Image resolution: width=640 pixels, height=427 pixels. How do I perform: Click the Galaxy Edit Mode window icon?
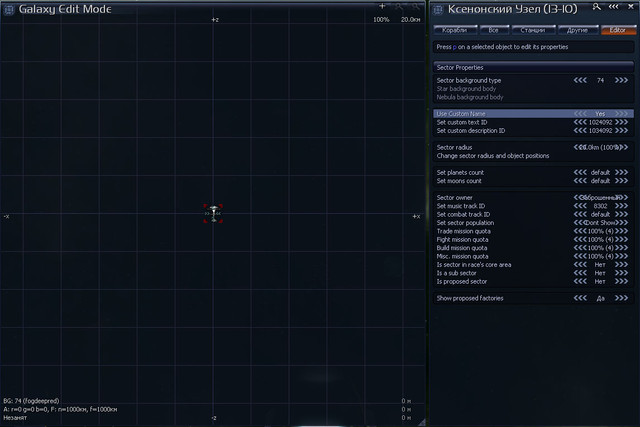click(9, 9)
